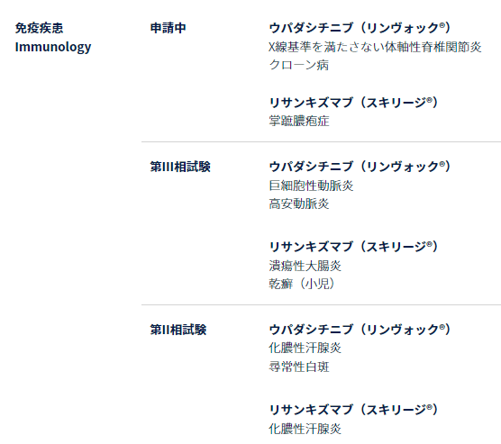501x444 pixels.
Task: Click the 申請中 status label
Action: tap(168, 28)
